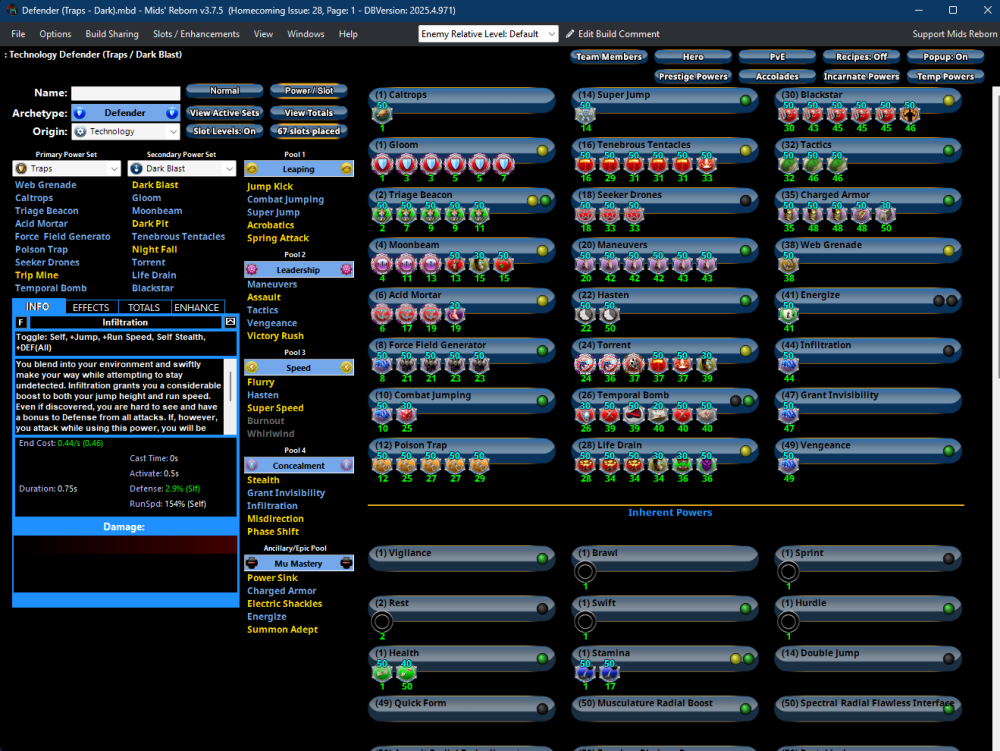Expand the Pool 3 Speed dropdown
The image size is (1000, 751).
[x=298, y=367]
